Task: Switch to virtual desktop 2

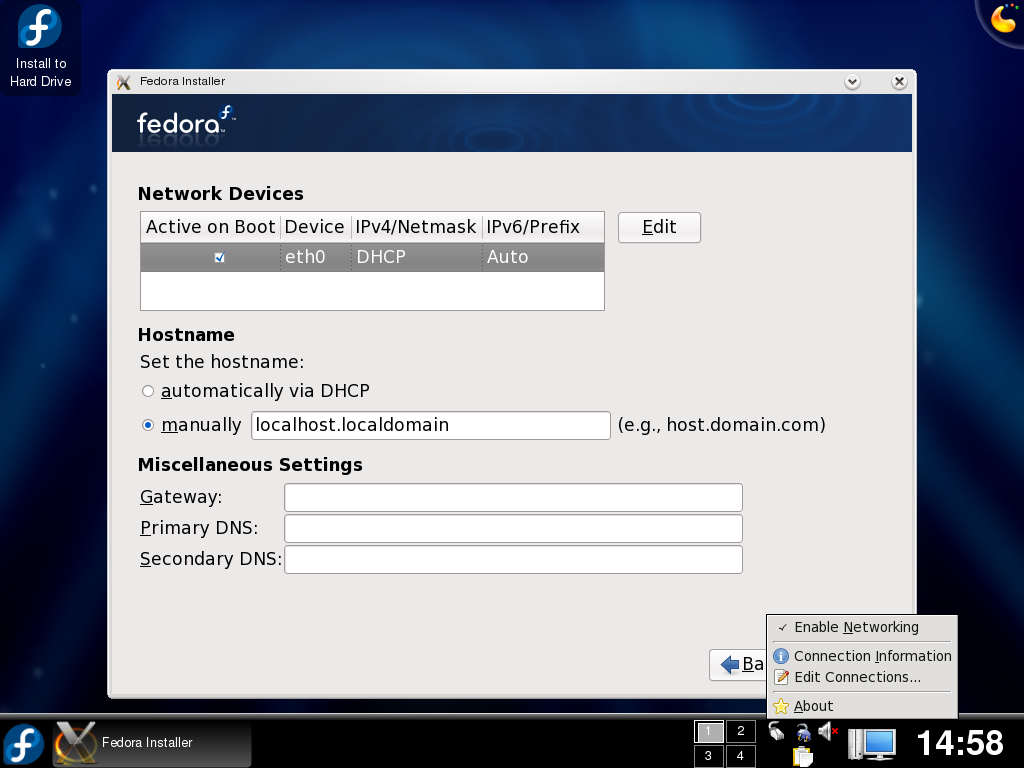Action: [741, 731]
